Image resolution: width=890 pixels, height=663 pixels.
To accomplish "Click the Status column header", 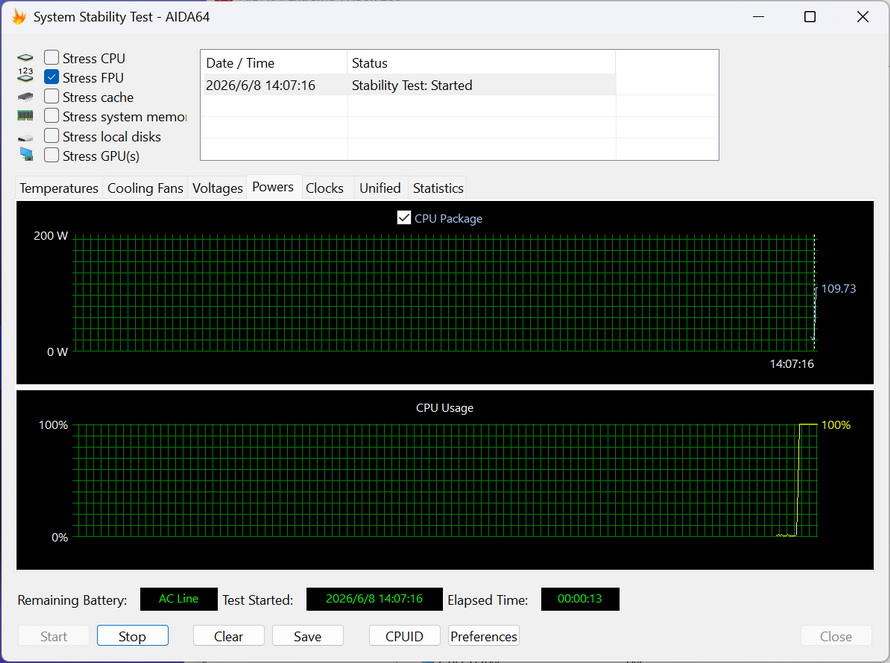I will point(481,63).
